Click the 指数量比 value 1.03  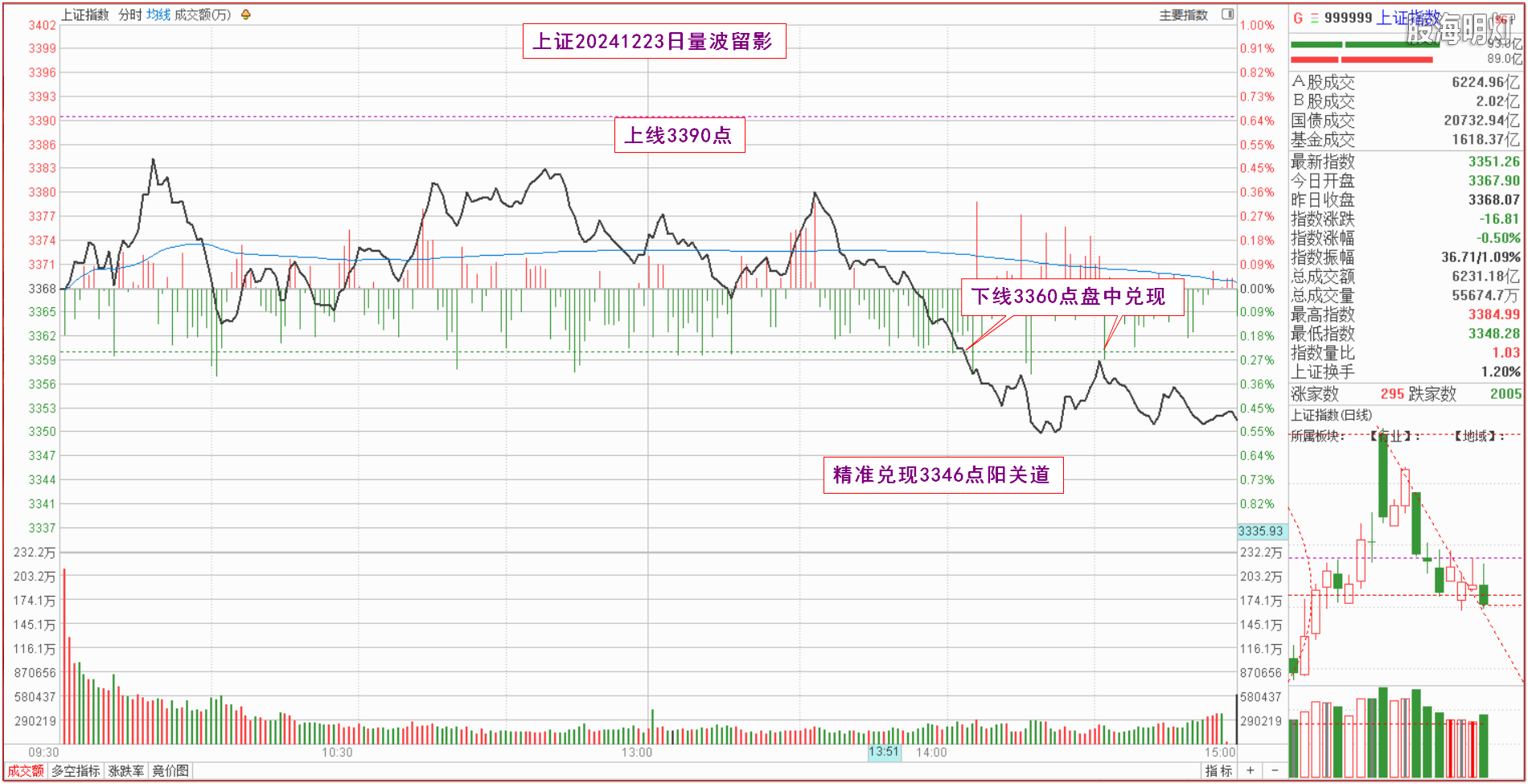click(1506, 353)
